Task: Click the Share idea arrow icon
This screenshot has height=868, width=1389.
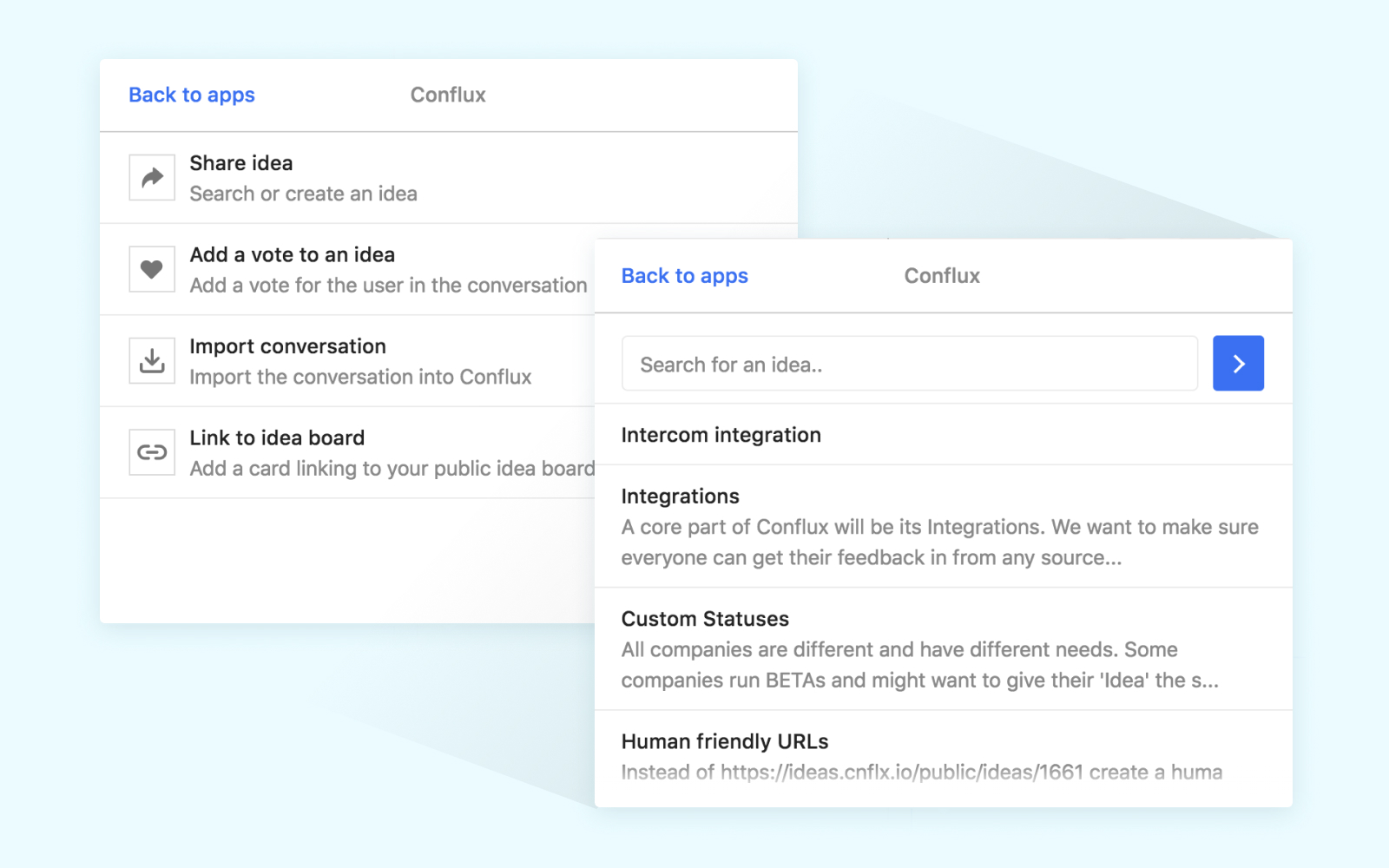Action: click(x=152, y=178)
